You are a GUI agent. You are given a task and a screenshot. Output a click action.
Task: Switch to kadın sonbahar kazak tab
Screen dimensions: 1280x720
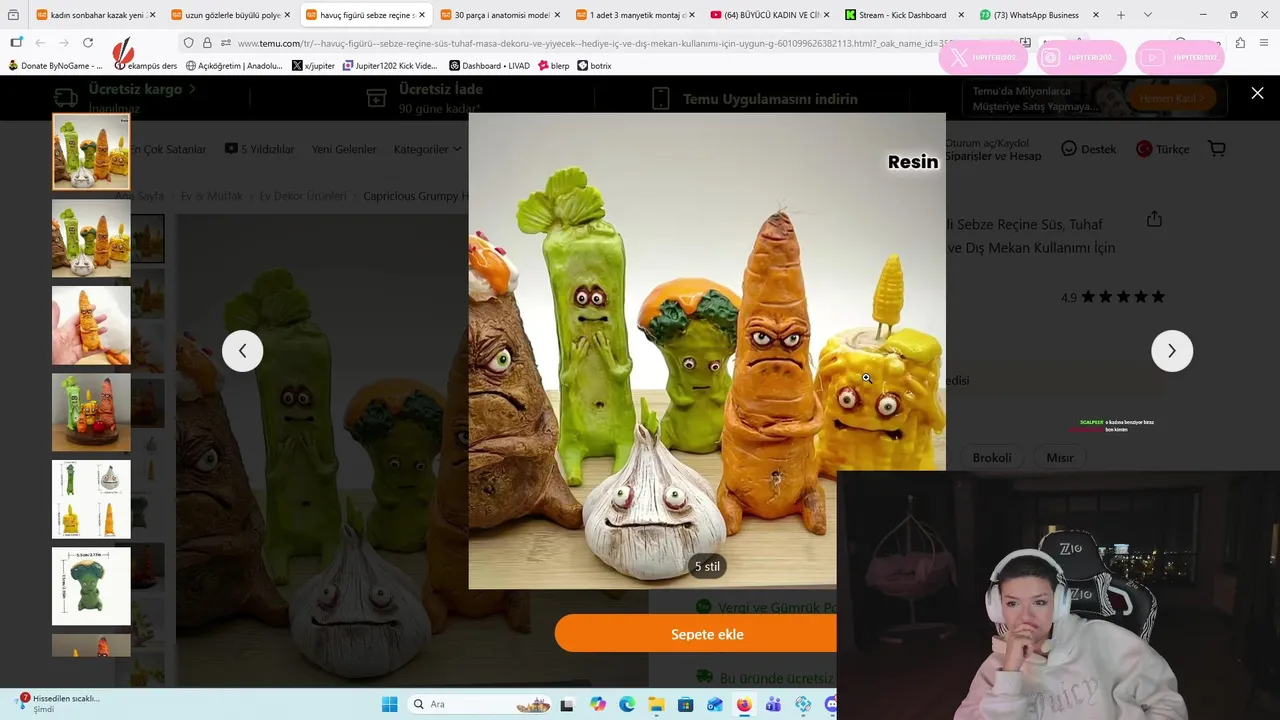tap(96, 15)
